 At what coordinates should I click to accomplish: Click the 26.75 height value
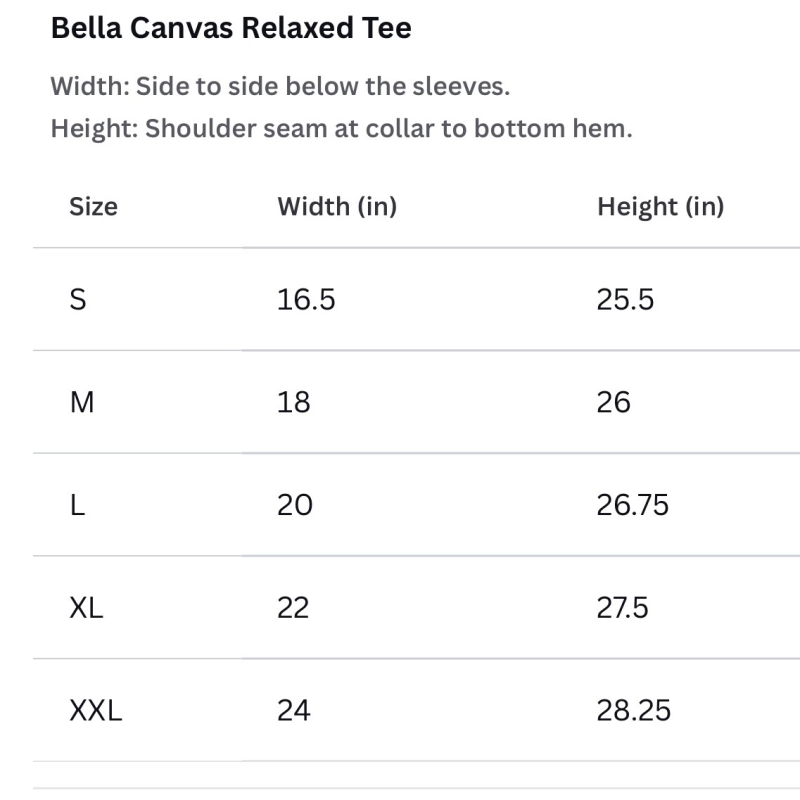[x=632, y=505]
